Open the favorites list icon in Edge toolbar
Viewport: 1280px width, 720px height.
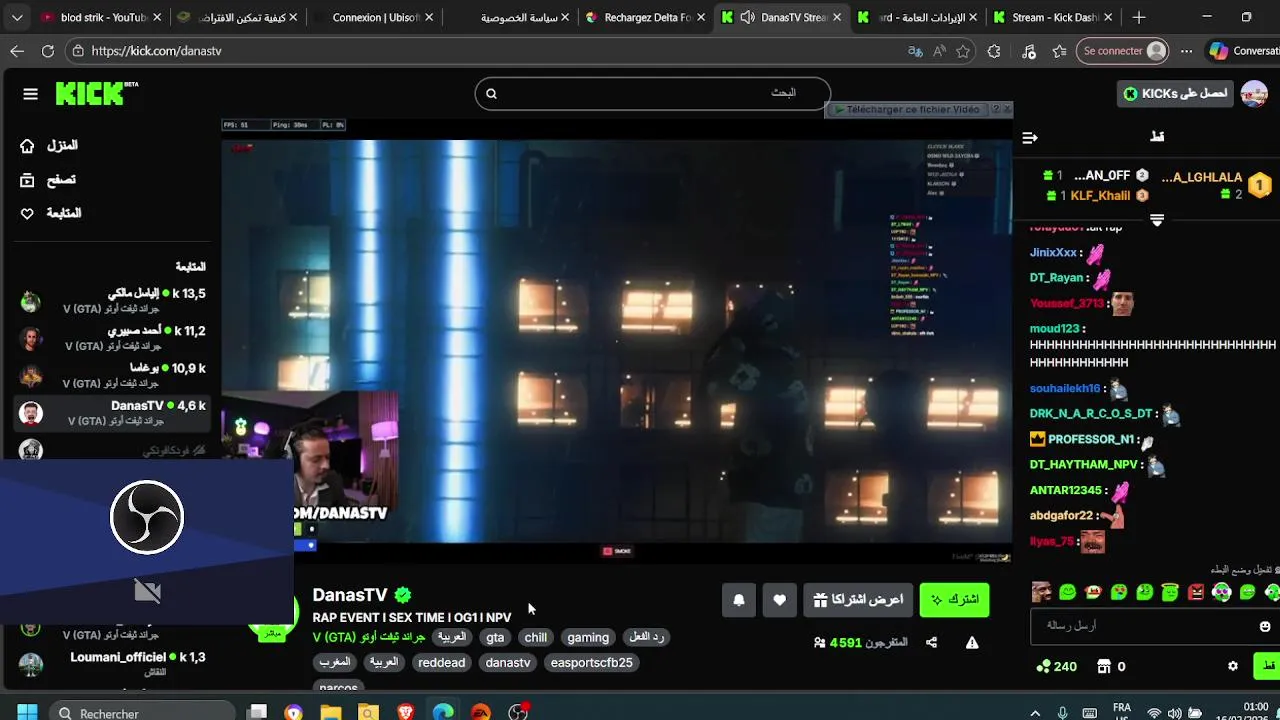click(x=1060, y=51)
